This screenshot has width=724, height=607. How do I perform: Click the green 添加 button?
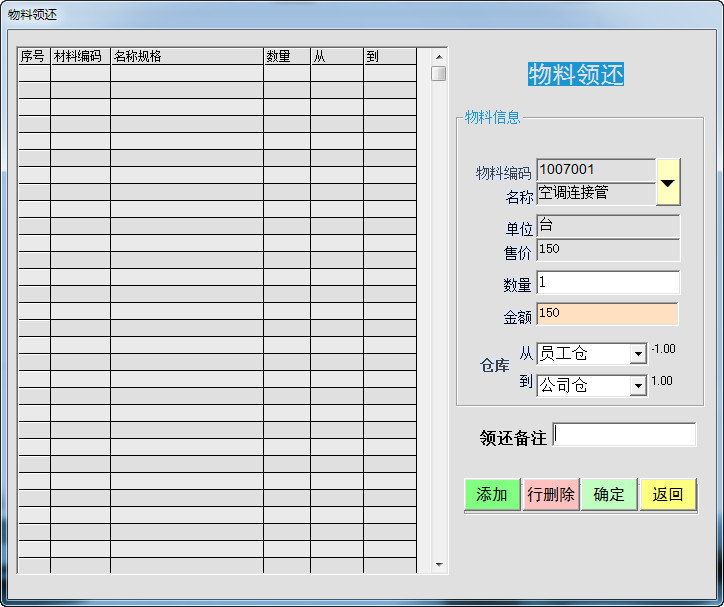tap(492, 494)
